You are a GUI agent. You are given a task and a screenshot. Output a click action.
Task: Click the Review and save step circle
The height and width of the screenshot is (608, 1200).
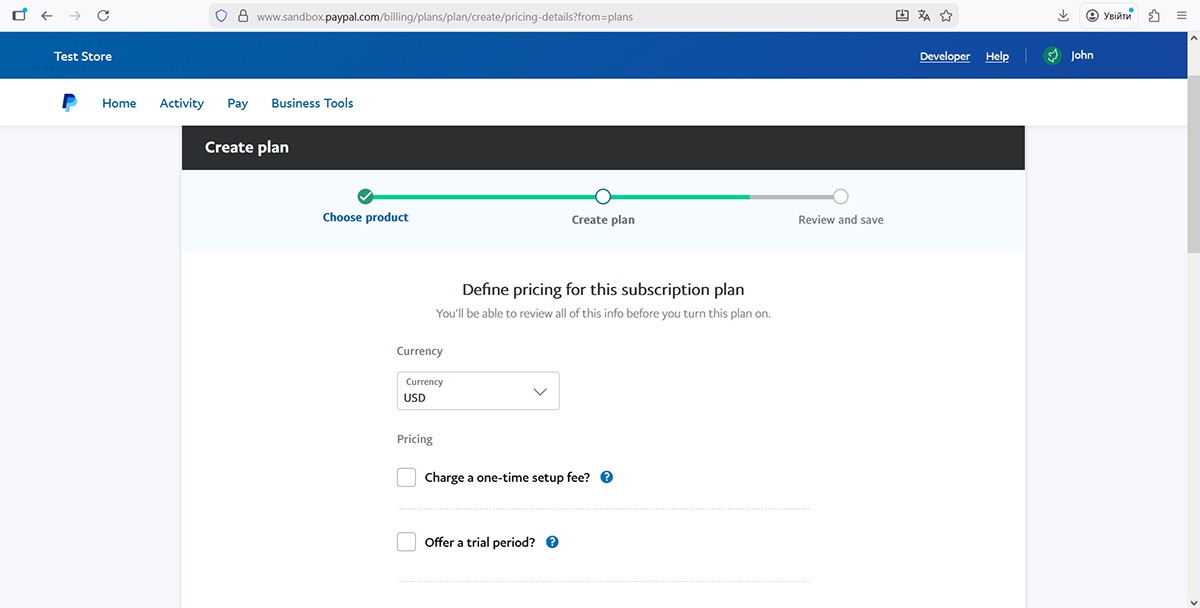coord(840,196)
